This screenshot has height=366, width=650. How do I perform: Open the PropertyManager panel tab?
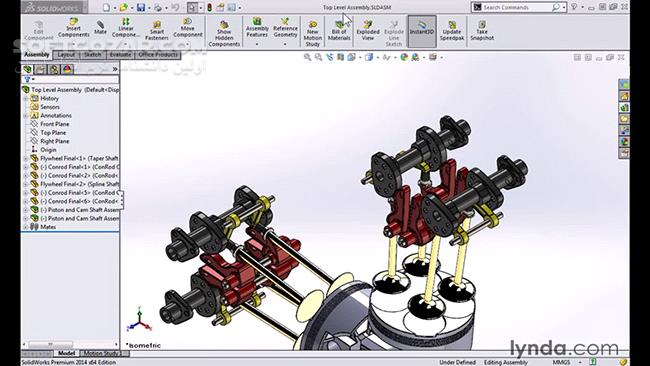41,69
